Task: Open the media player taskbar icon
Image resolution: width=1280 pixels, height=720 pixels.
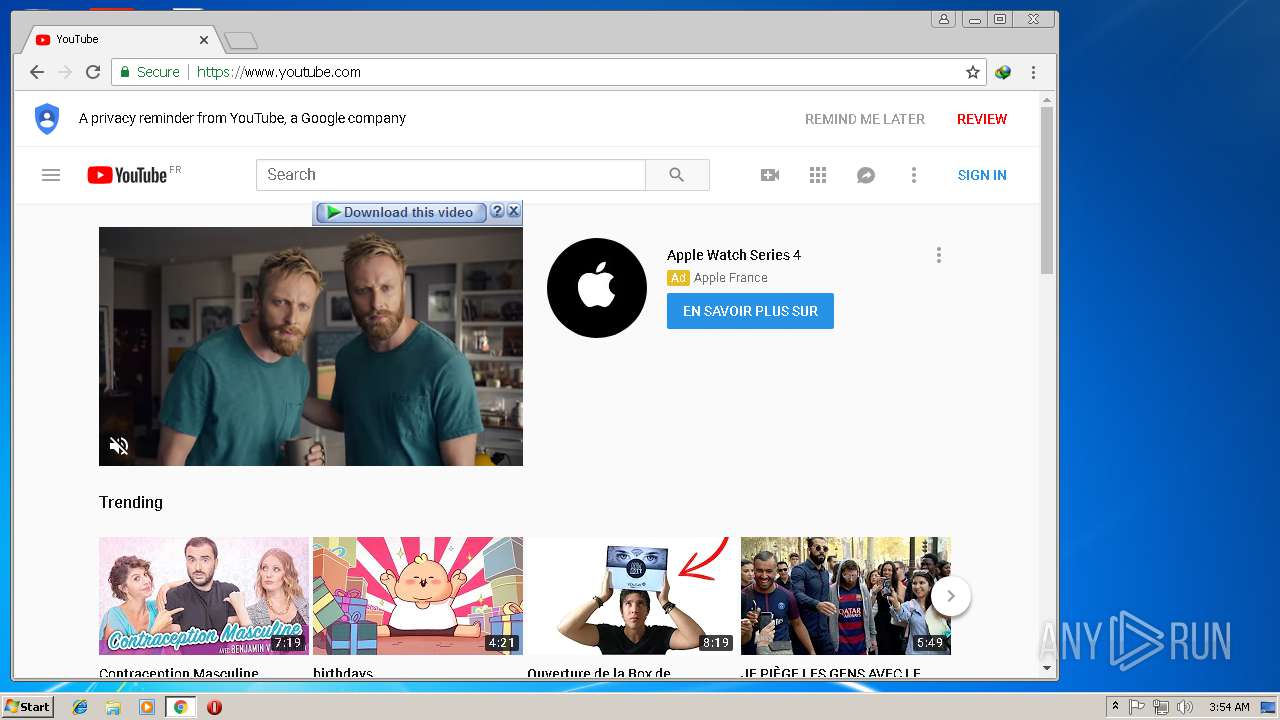Action: click(x=147, y=707)
